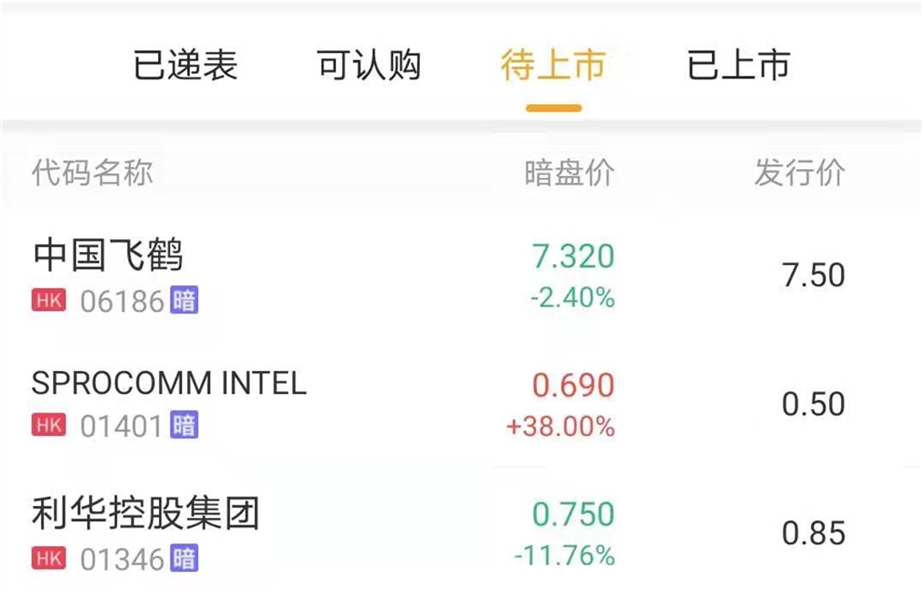Sort by the 暗盘价 column header
This screenshot has height=593, width=922.
pos(569,173)
